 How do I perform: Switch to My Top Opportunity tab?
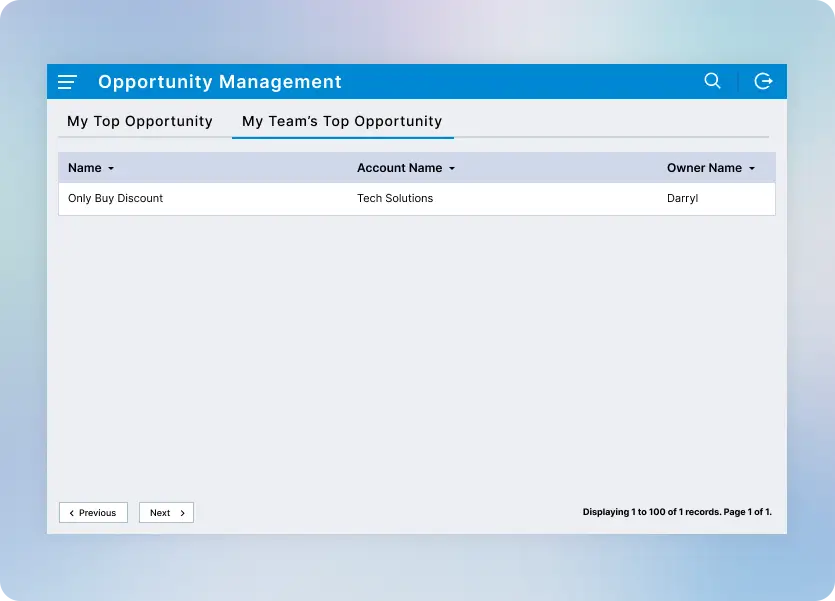tap(140, 121)
